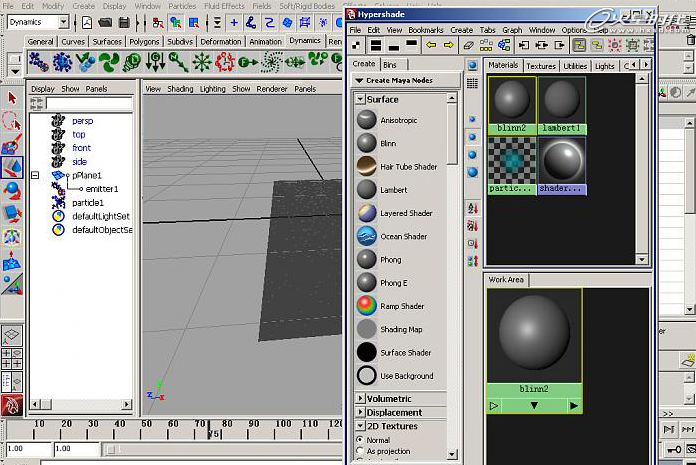Open the Polygons shelf tab
This screenshot has height=465, width=696.
(144, 42)
